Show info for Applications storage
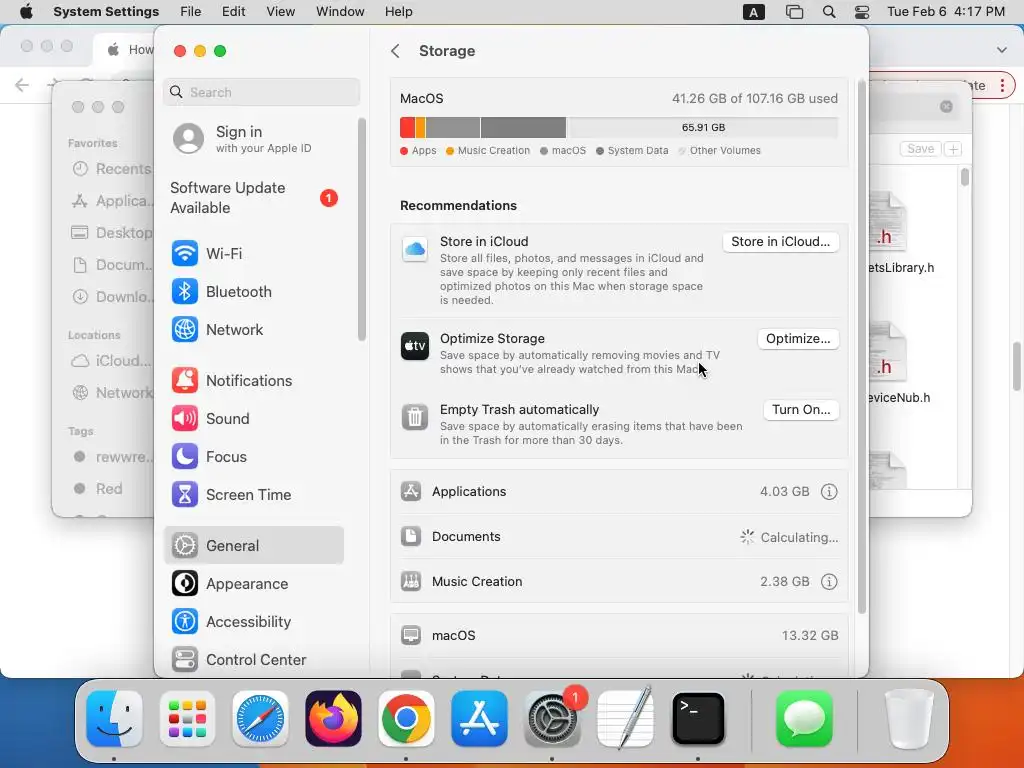The height and width of the screenshot is (768, 1024). coord(829,492)
